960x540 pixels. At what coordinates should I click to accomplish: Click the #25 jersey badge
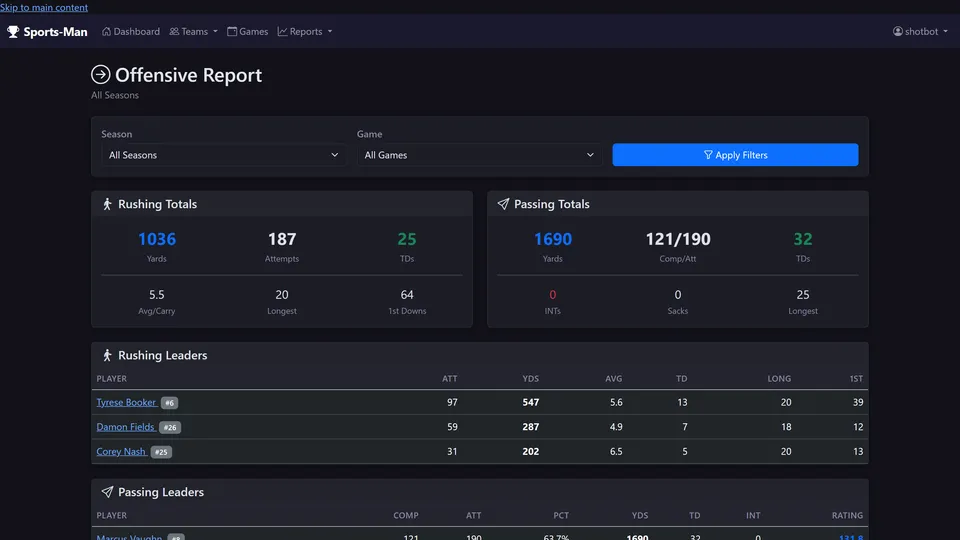[161, 452]
